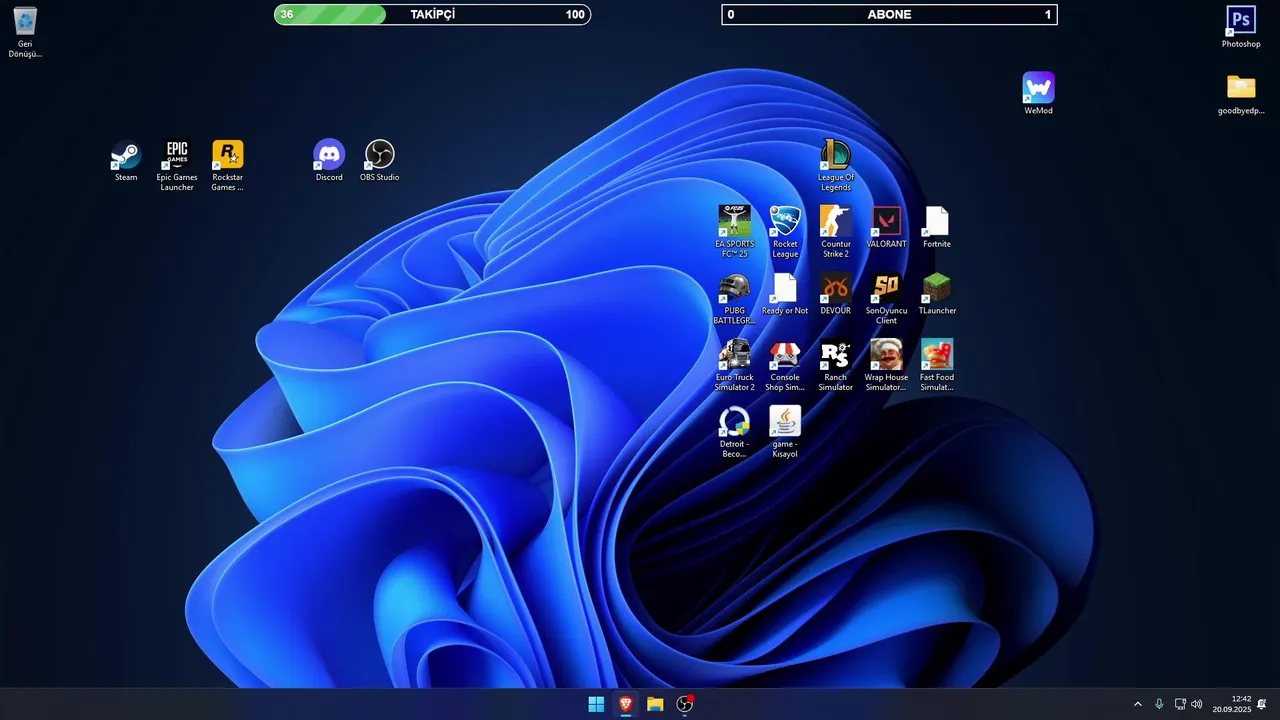Select the Photoshop desktop shortcut
This screenshot has width=1280, height=720.
pyautogui.click(x=1241, y=27)
